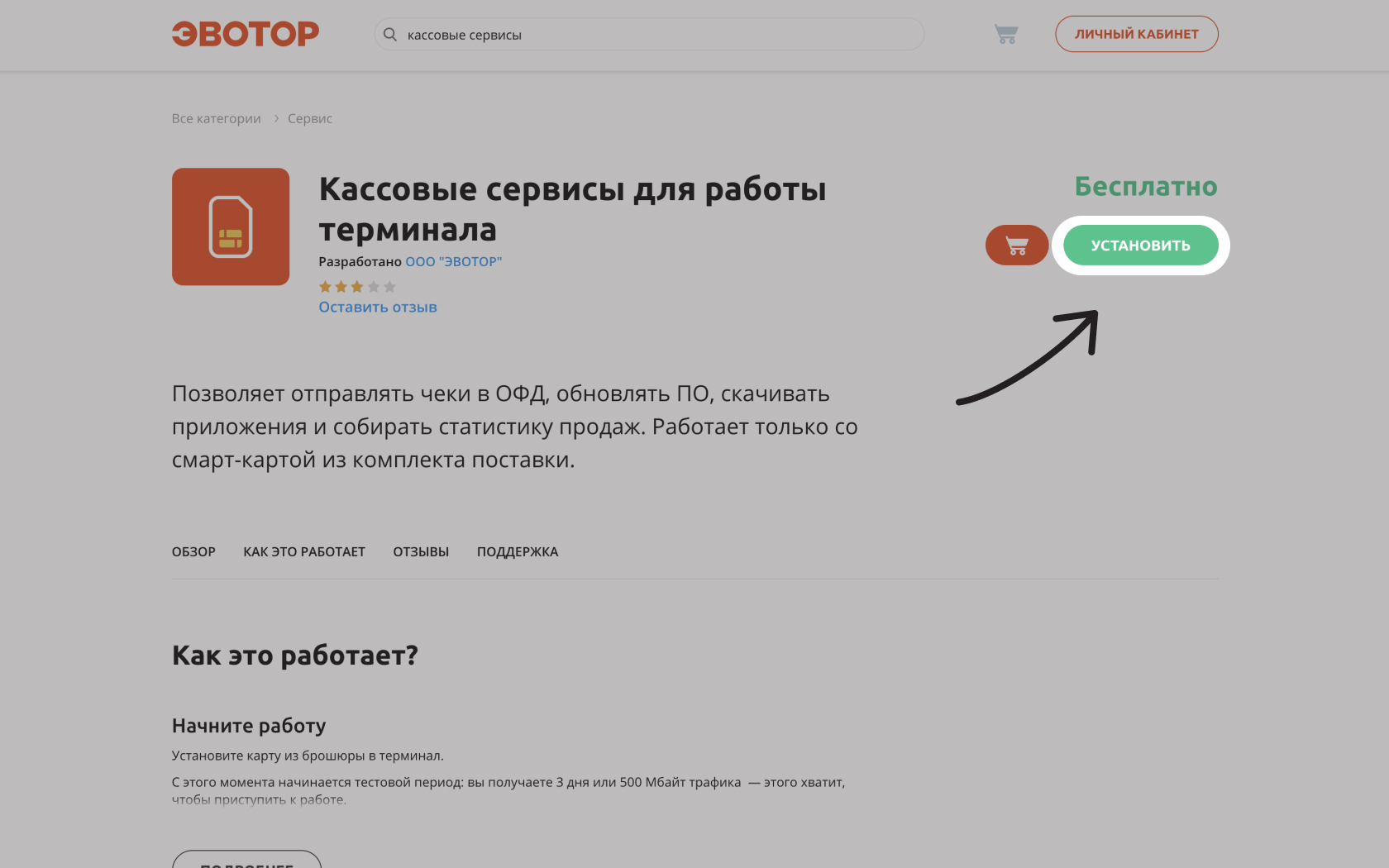1389x868 pixels.
Task: Open the cart icon in header
Action: click(1005, 34)
